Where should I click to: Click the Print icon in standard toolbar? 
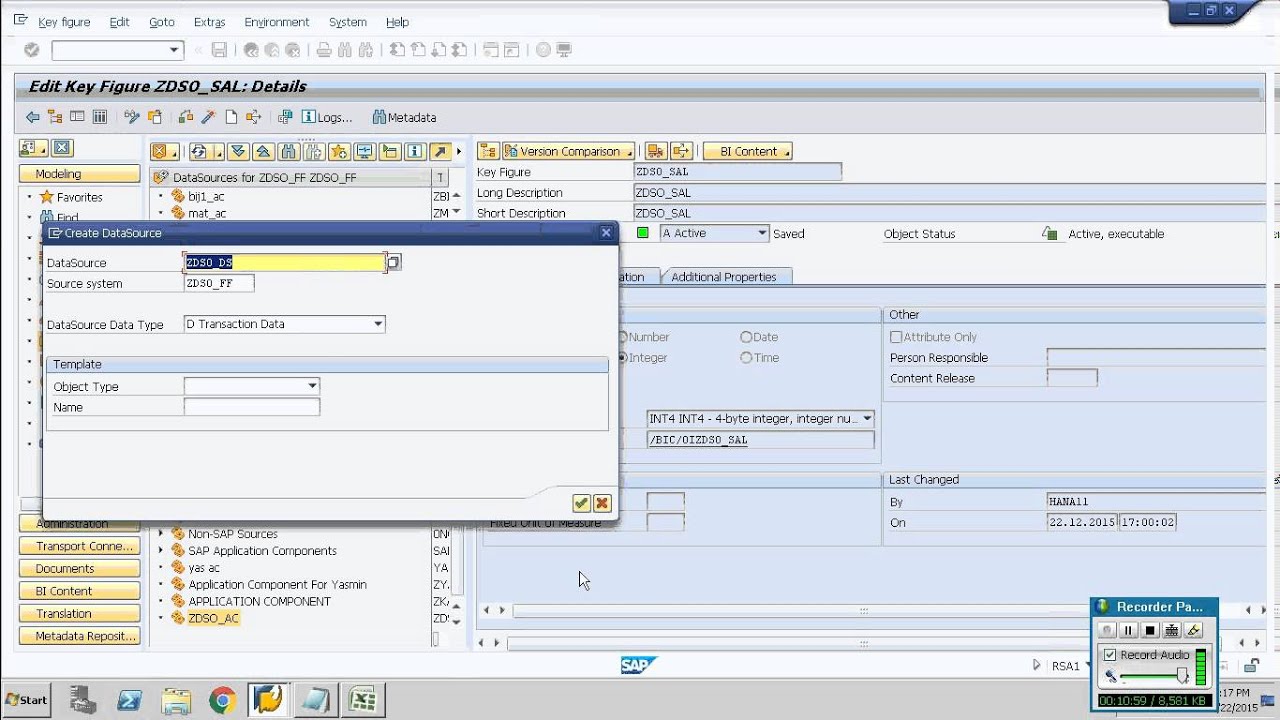(324, 50)
